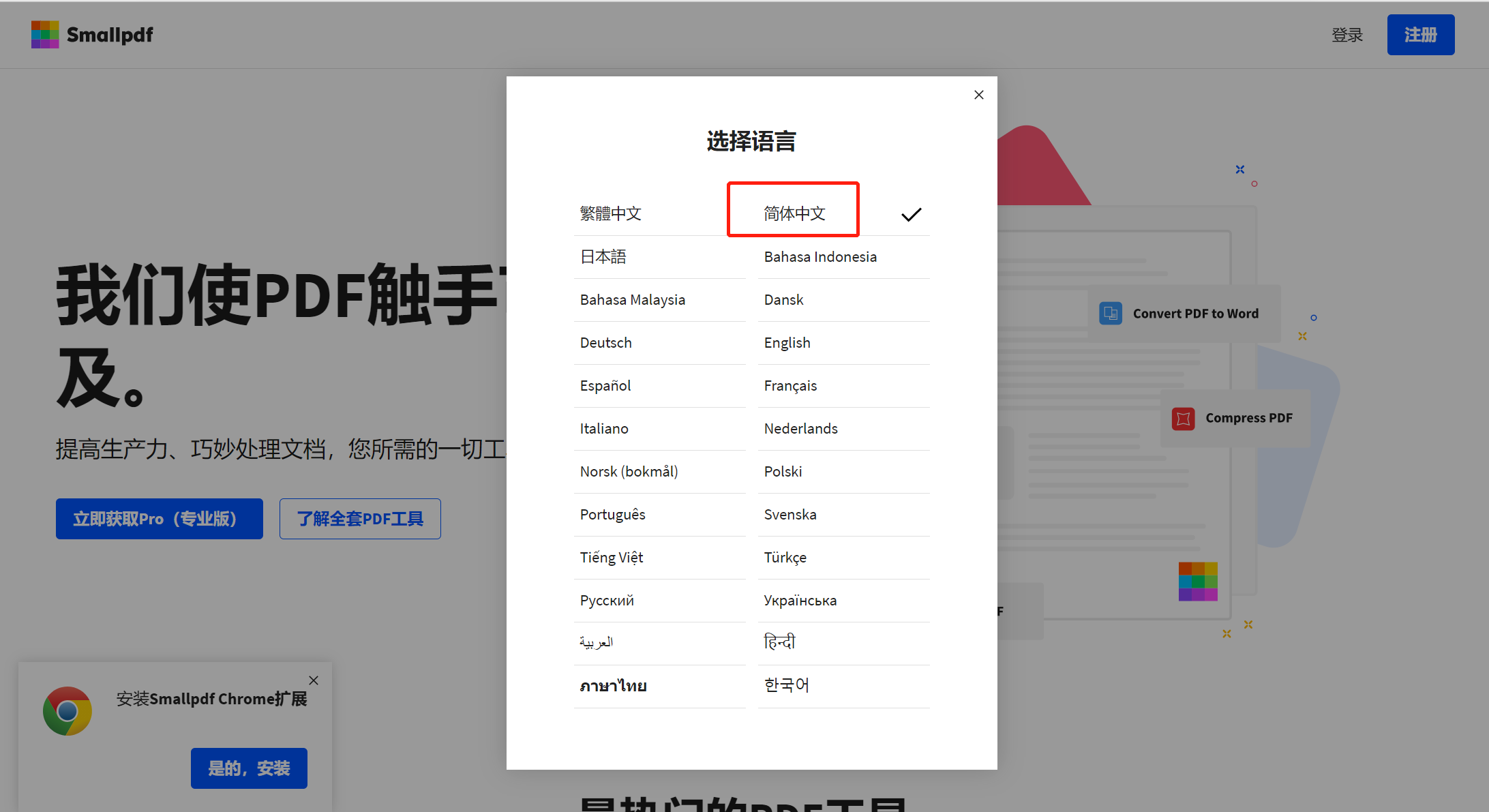This screenshot has width=1489, height=812.
Task: Click the 注册 button
Action: pos(1421,34)
